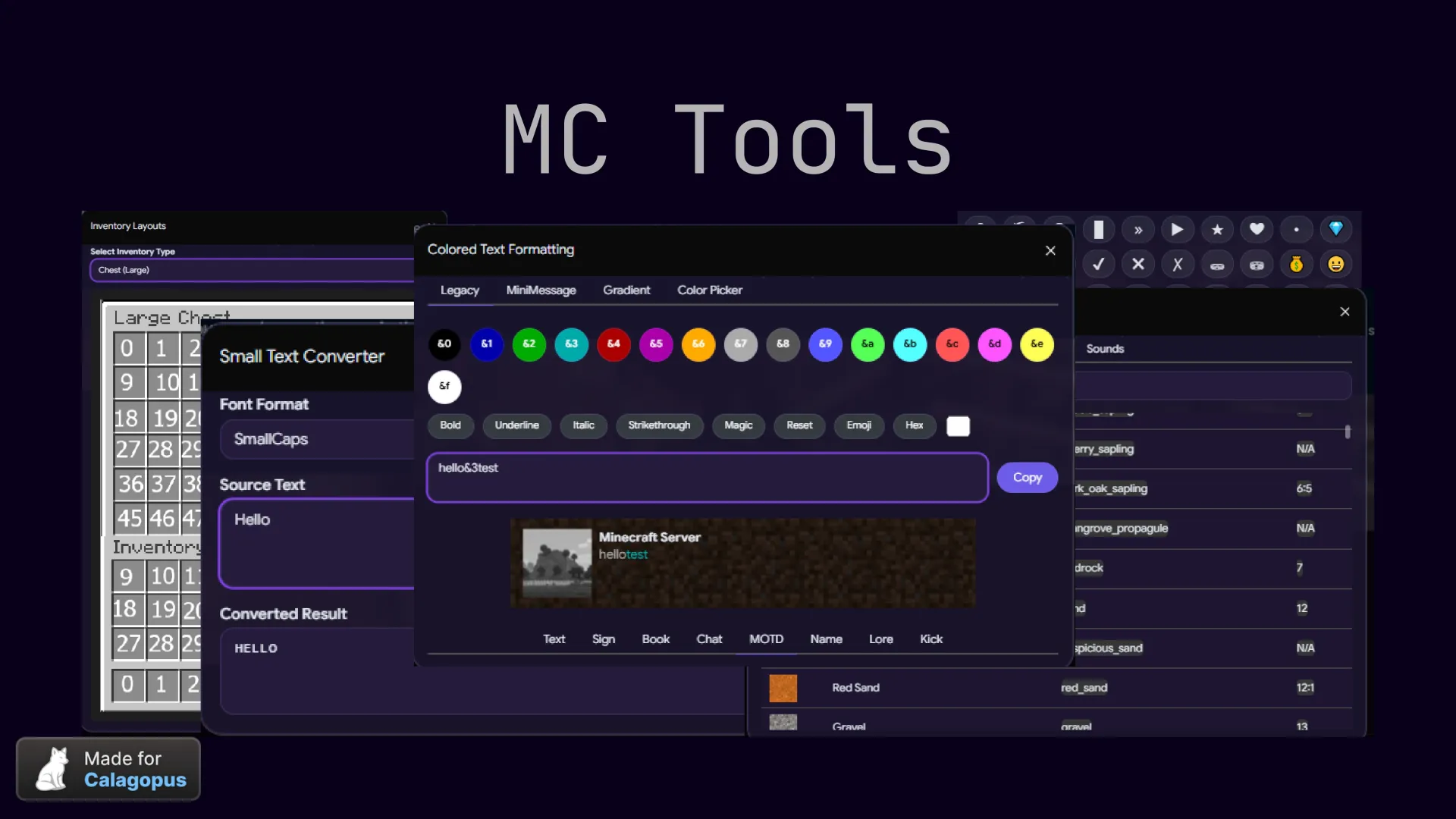
Task: Insert the double chevron » symbol
Action: tap(1138, 230)
